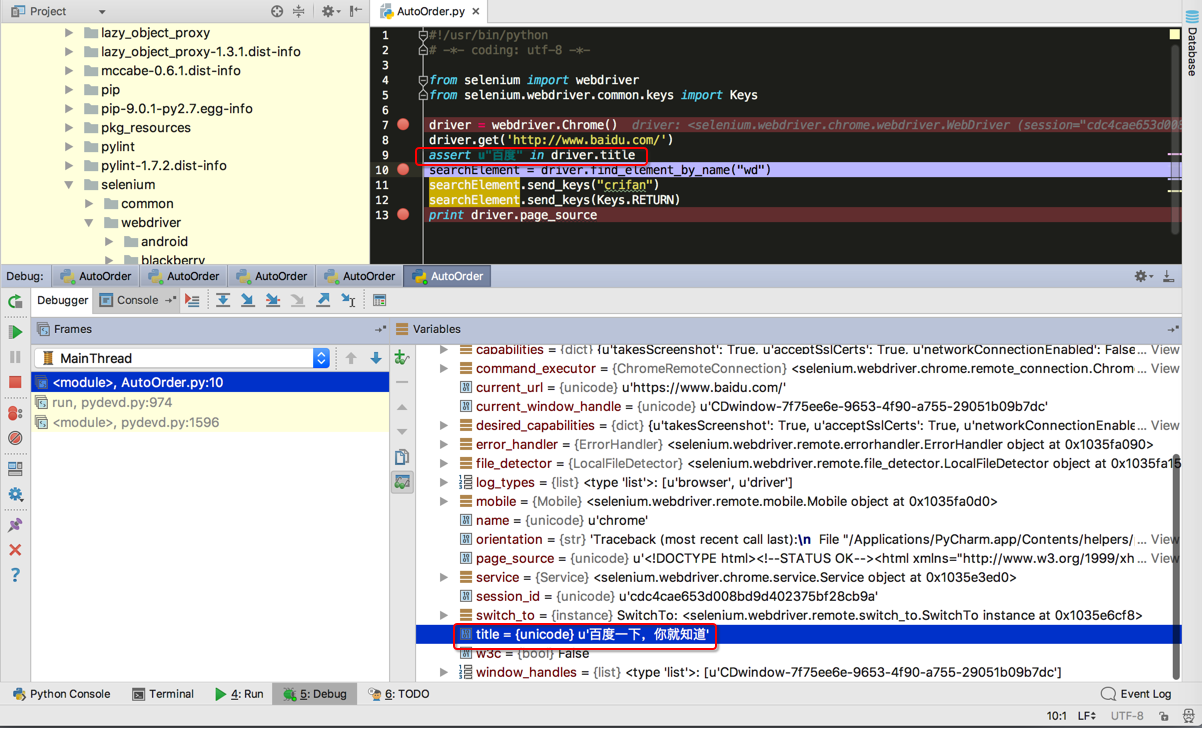Collapse the selenium folder in project tree

click(69, 185)
